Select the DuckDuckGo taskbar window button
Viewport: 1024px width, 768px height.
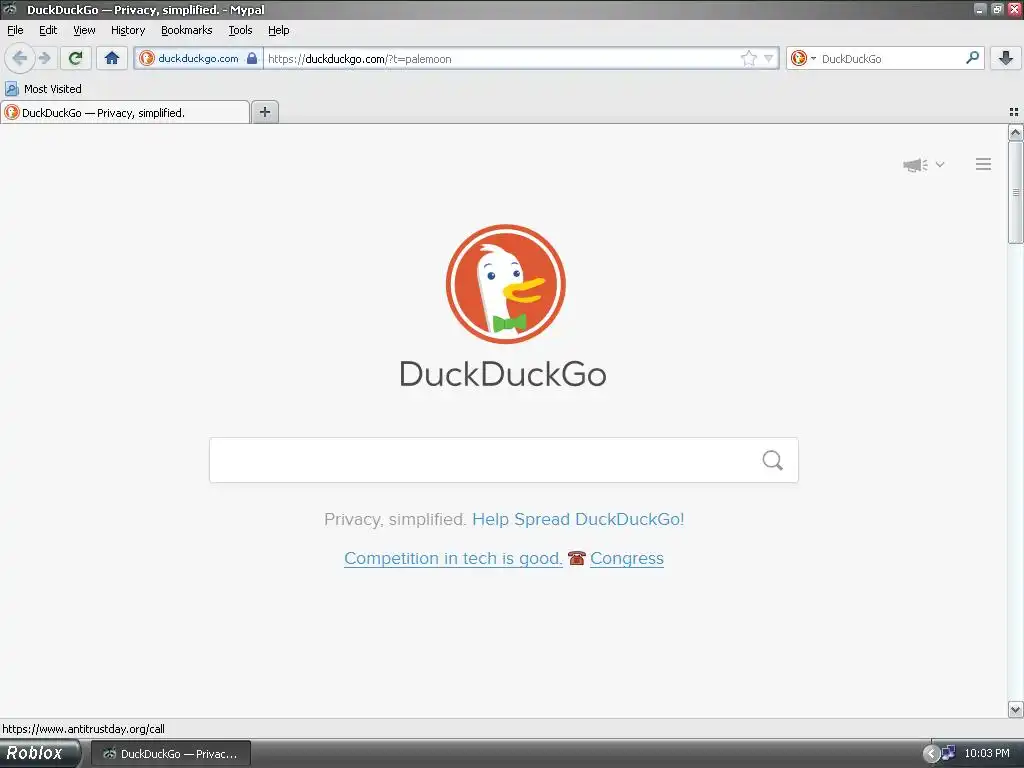pyautogui.click(x=170, y=754)
